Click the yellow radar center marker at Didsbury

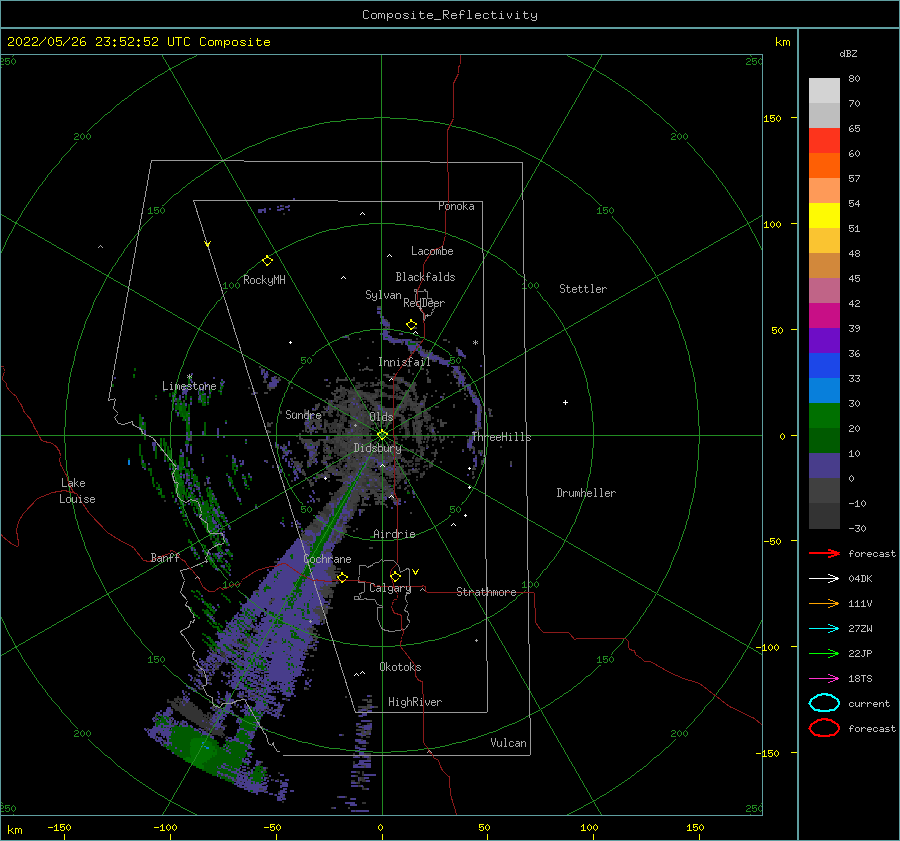pyautogui.click(x=382, y=435)
